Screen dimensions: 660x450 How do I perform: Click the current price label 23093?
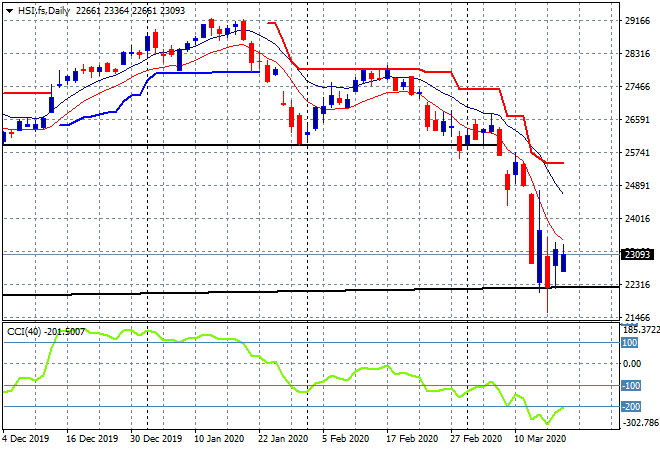coord(637,255)
